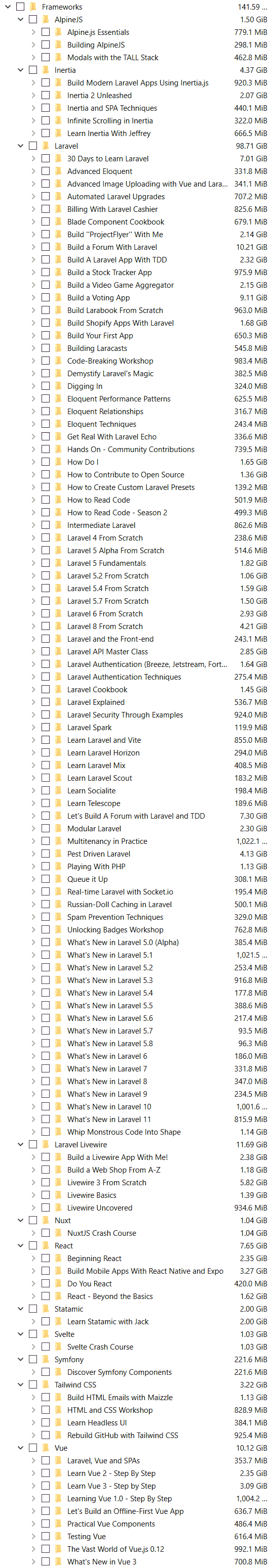Viewport: 272px width, 1568px height.
Task: Click the folder icon for Billing With Laravel Cashier
Action: pos(59,209)
